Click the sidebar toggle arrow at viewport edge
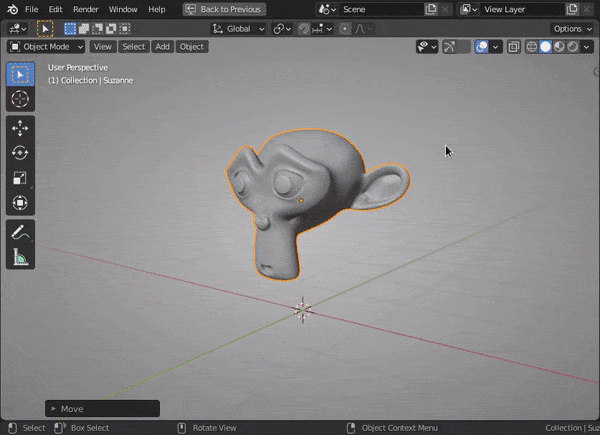Image resolution: width=600 pixels, height=435 pixels. [x=596, y=72]
